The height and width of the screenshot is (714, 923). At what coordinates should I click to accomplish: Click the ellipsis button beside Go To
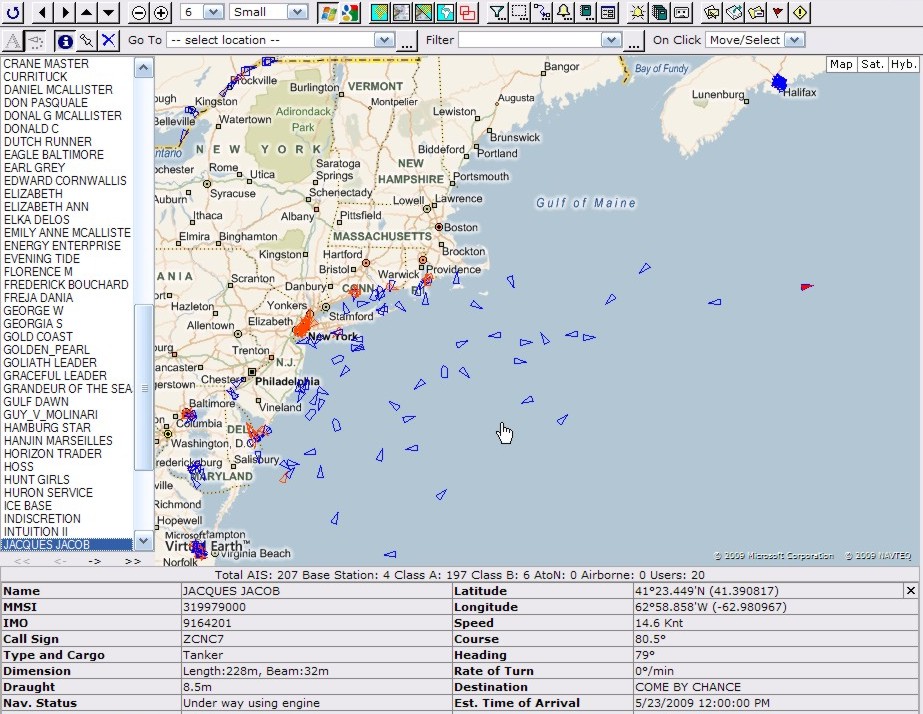[x=407, y=41]
